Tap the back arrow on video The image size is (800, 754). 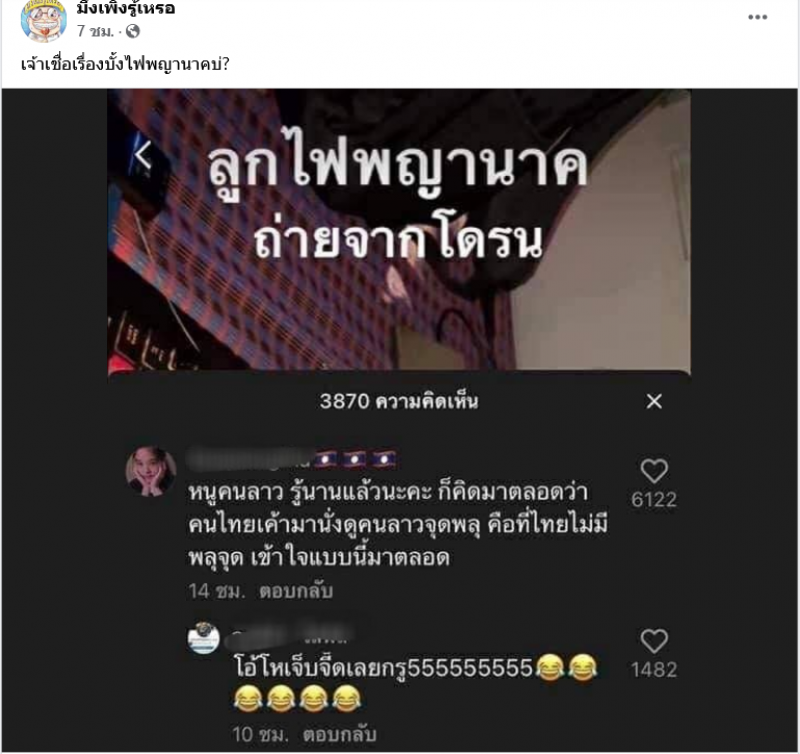point(143,155)
